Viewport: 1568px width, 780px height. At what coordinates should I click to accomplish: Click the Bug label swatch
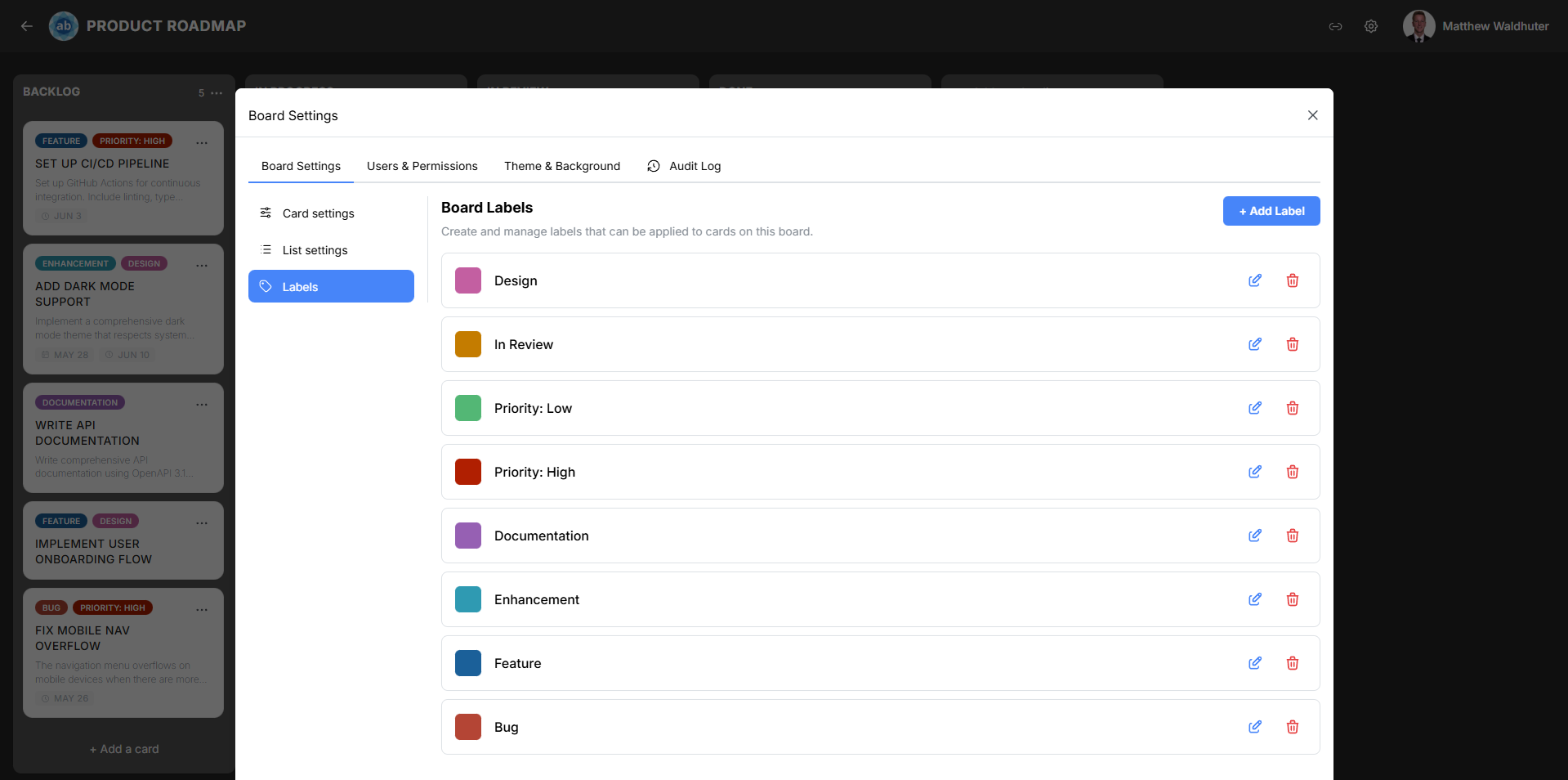coord(468,727)
